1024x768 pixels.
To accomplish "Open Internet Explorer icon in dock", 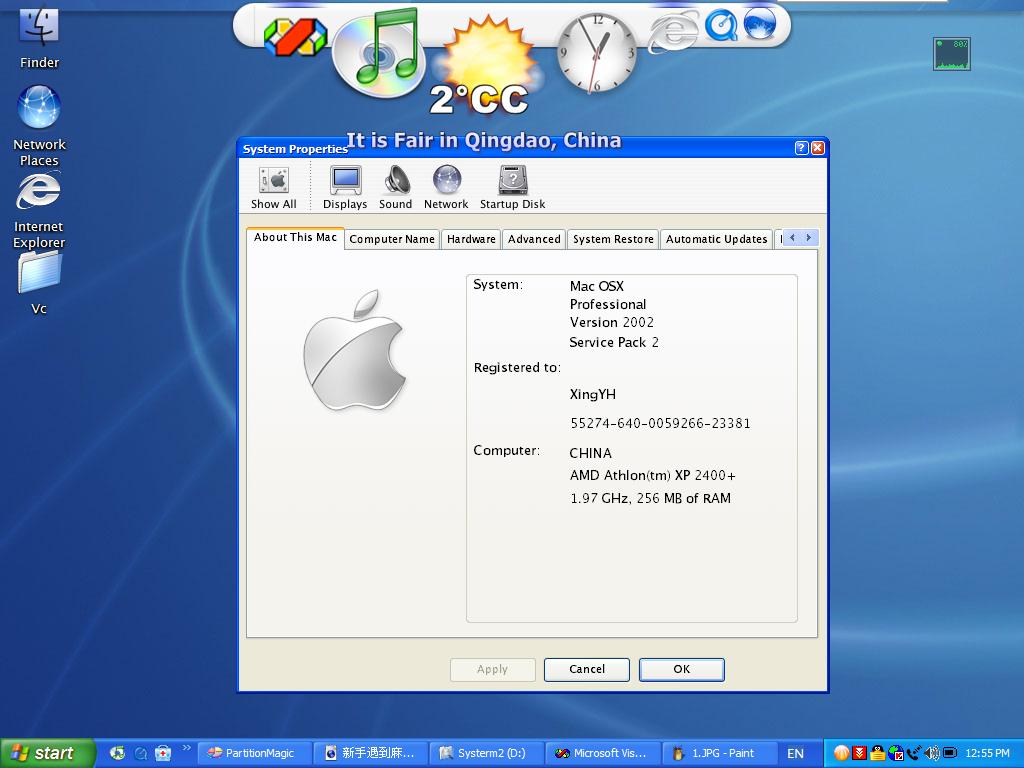I will 674,32.
